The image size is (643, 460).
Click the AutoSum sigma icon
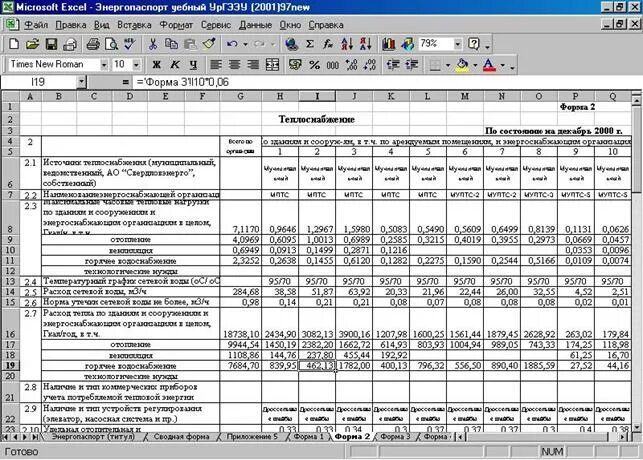tap(310, 44)
